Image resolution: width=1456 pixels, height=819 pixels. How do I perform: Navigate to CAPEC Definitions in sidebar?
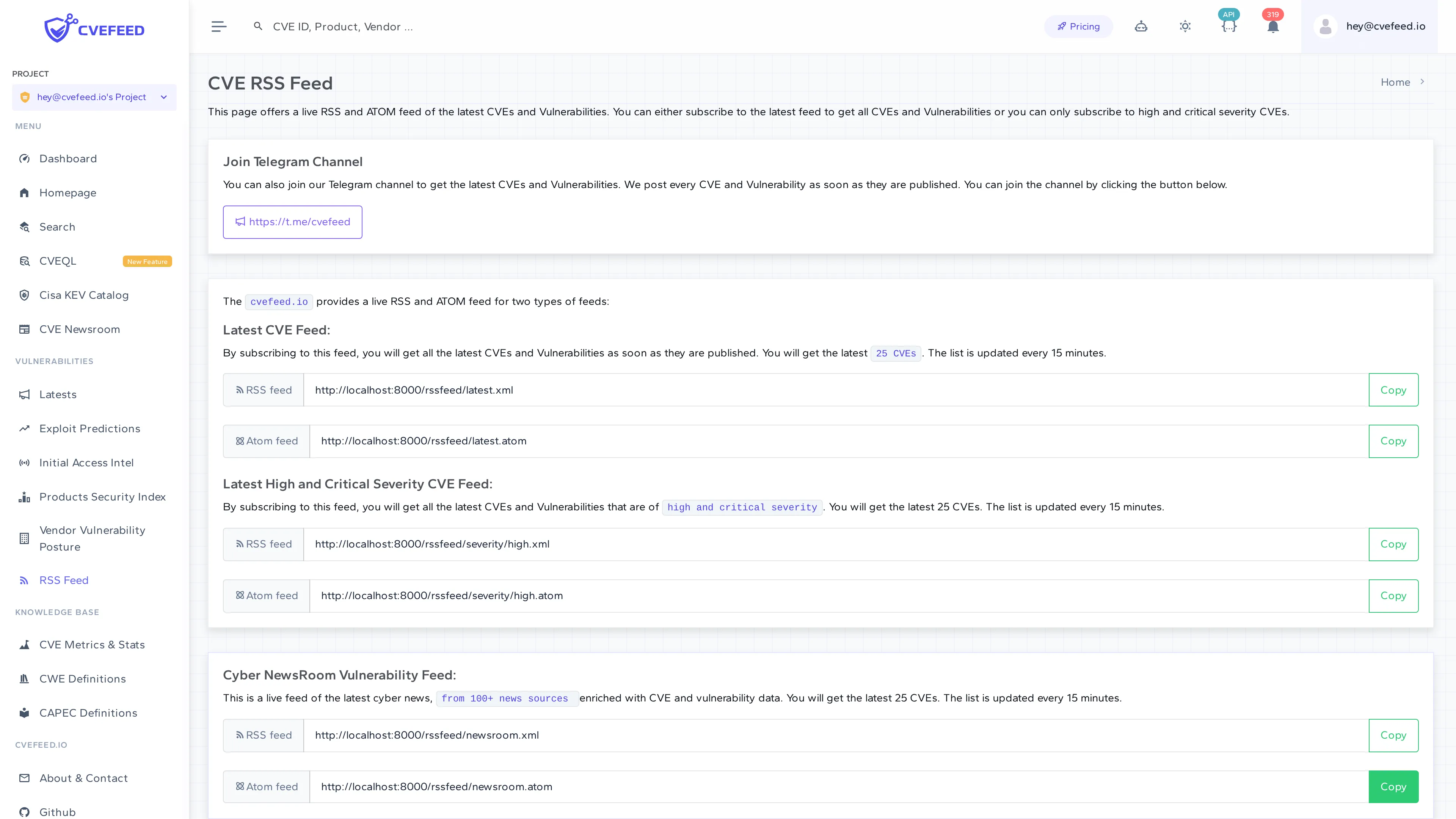click(x=88, y=713)
